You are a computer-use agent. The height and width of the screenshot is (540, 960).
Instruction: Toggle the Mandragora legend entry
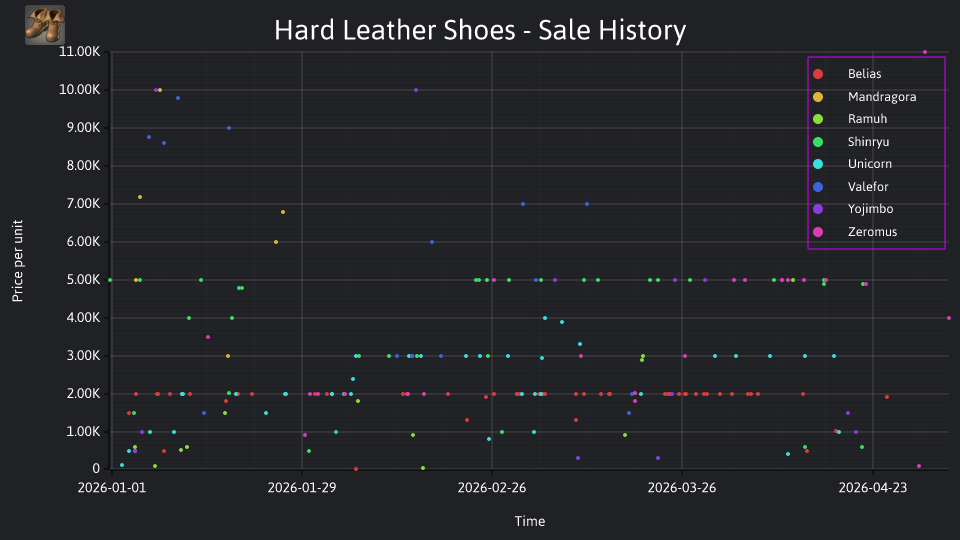point(882,97)
